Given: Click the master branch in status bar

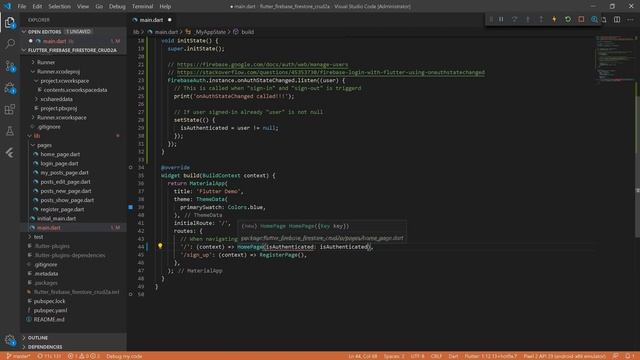Looking at the screenshot, I should tap(18, 356).
